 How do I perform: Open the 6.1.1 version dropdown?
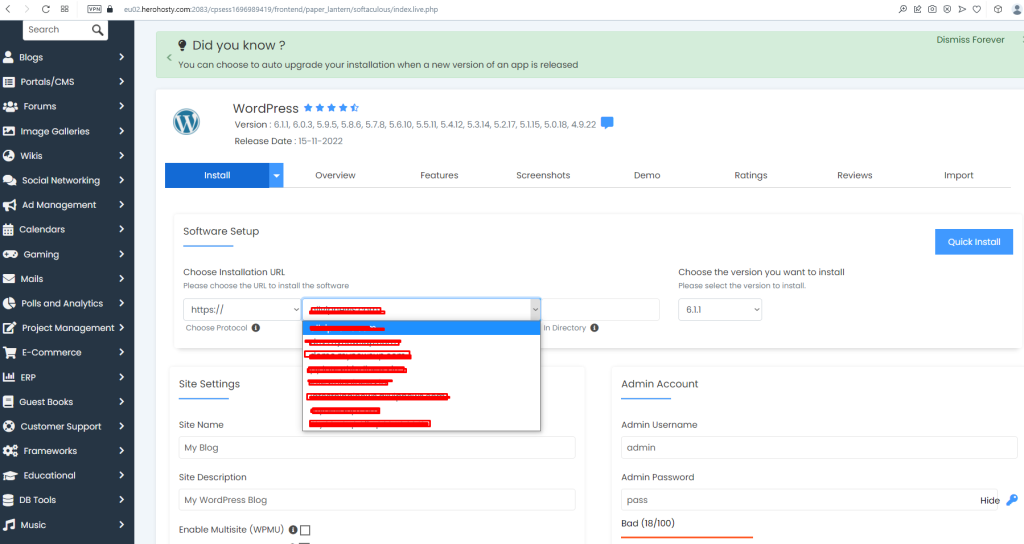click(719, 310)
